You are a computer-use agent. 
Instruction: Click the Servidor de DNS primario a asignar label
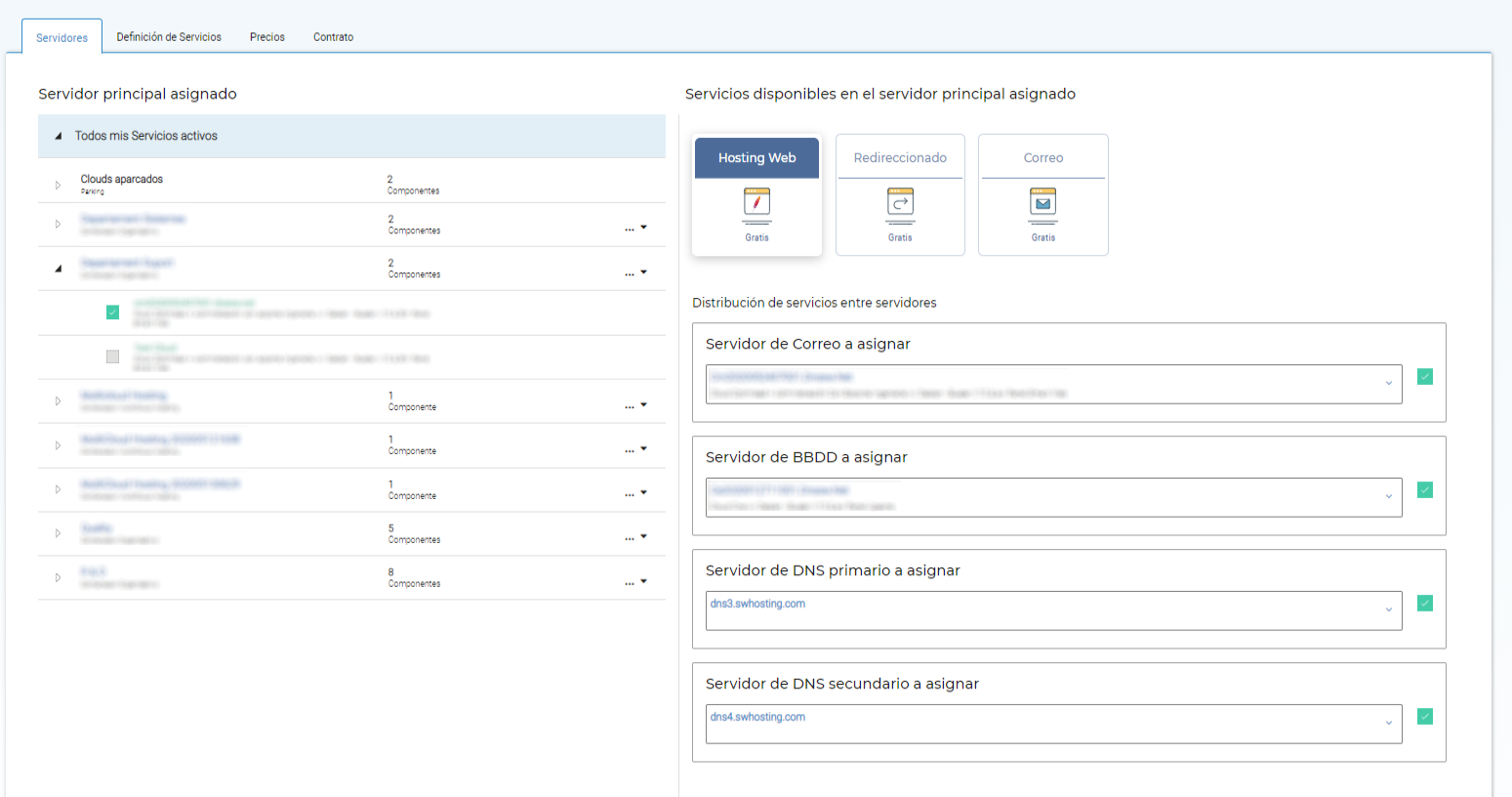833,570
